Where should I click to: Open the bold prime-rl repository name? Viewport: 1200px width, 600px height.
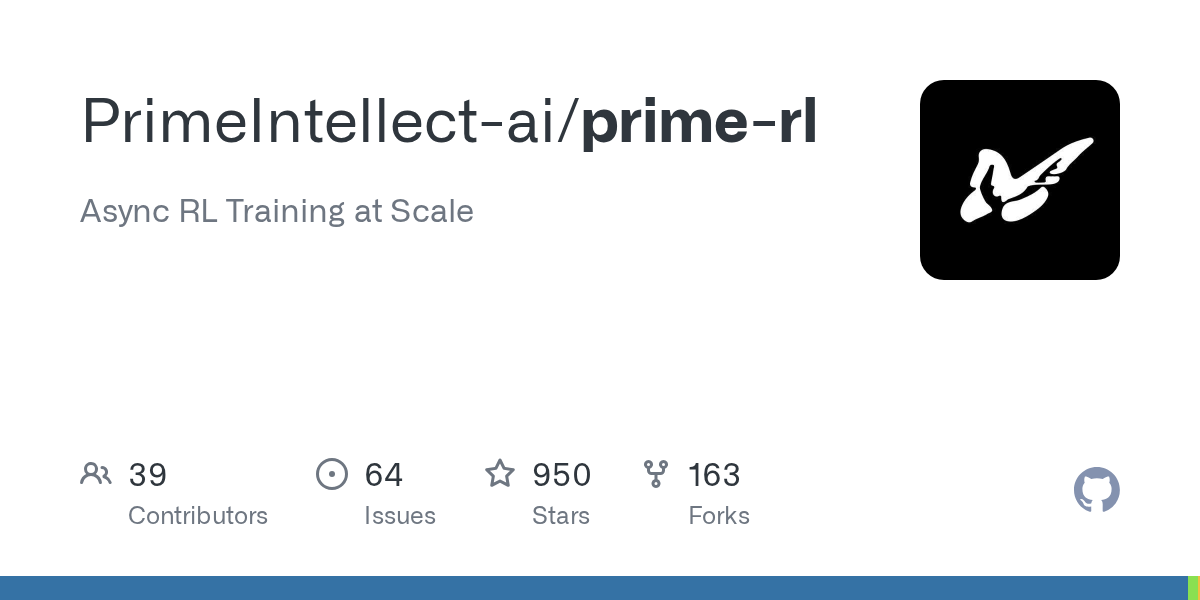(699, 122)
